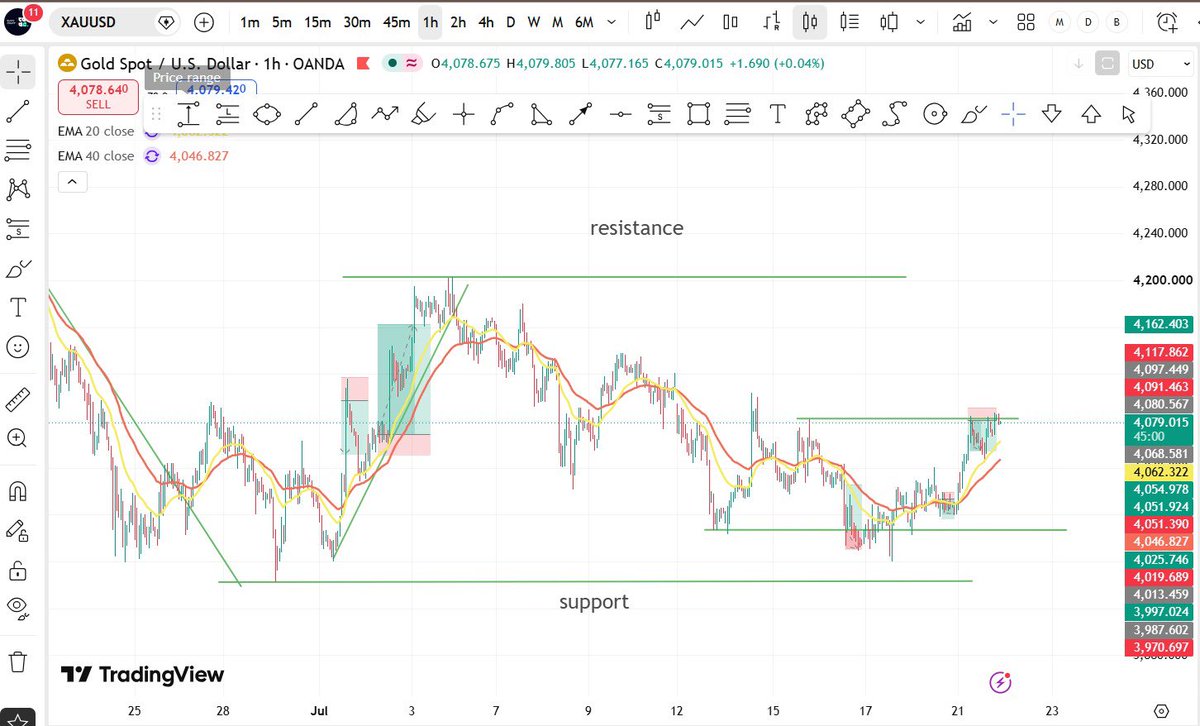
Task: Click the red SELL price button
Action: pos(98,96)
